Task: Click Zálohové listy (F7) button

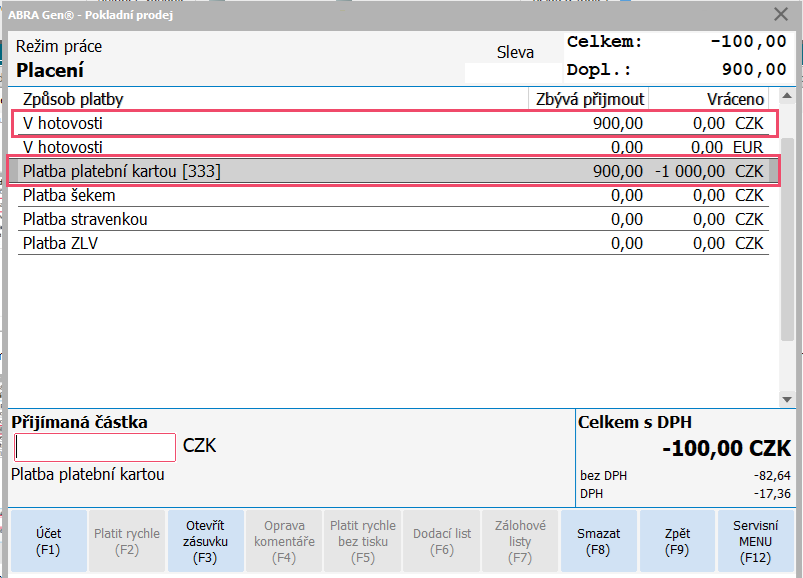Action: pyautogui.click(x=520, y=541)
